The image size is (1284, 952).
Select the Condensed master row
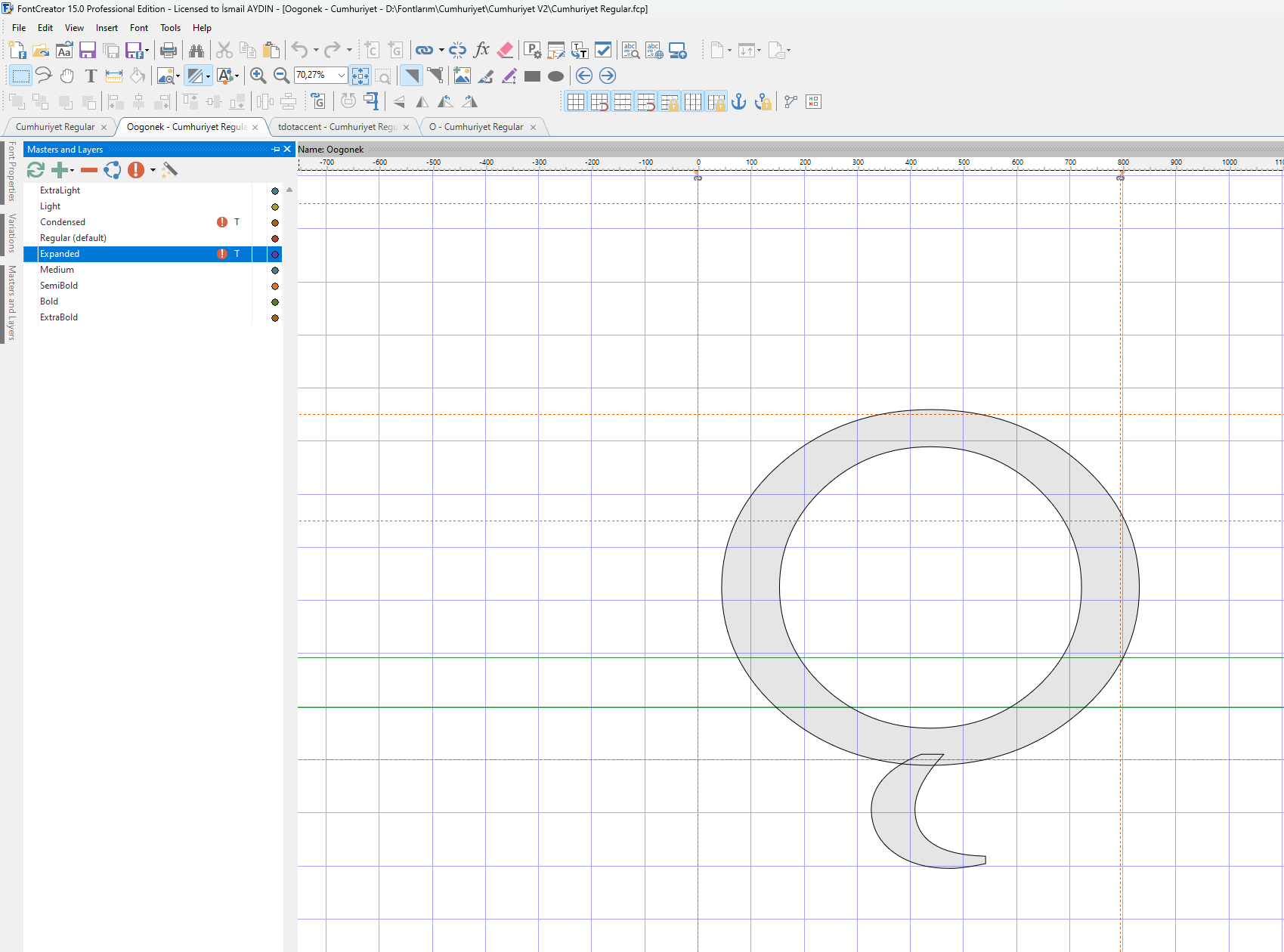(153, 222)
